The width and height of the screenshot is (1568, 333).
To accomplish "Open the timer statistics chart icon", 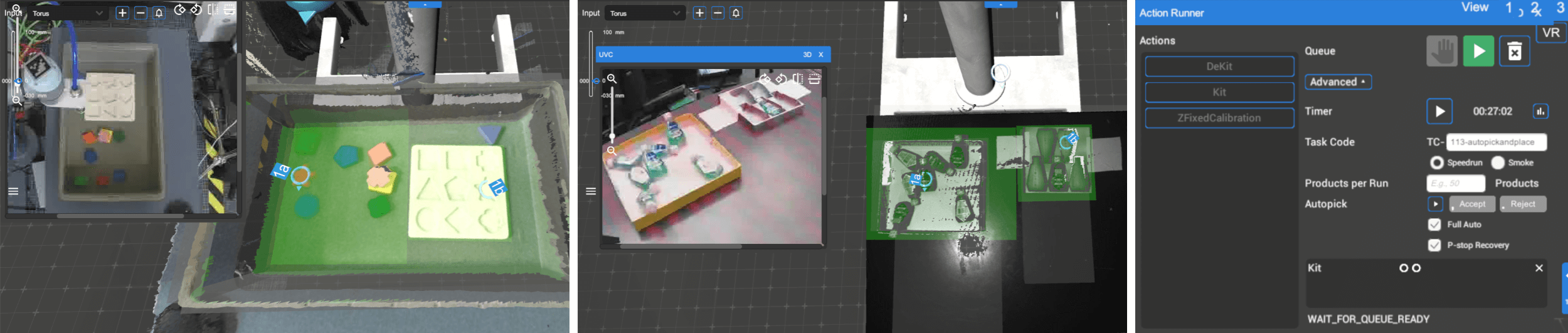I will pyautogui.click(x=1540, y=112).
